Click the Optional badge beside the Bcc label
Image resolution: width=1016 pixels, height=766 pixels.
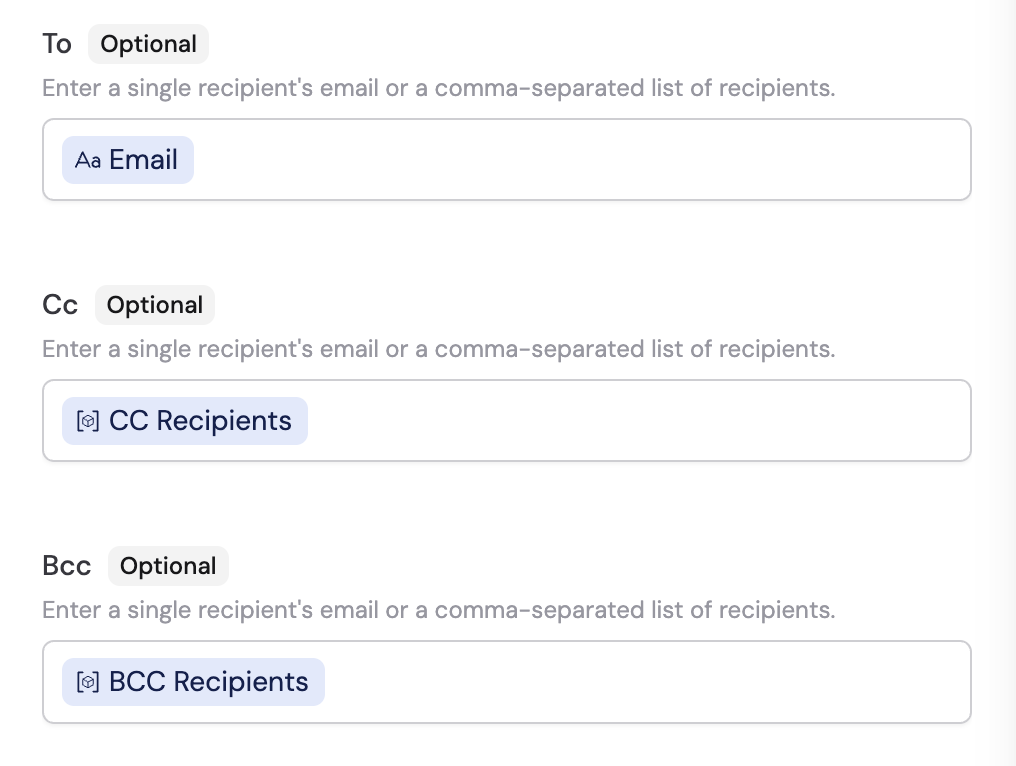point(168,566)
